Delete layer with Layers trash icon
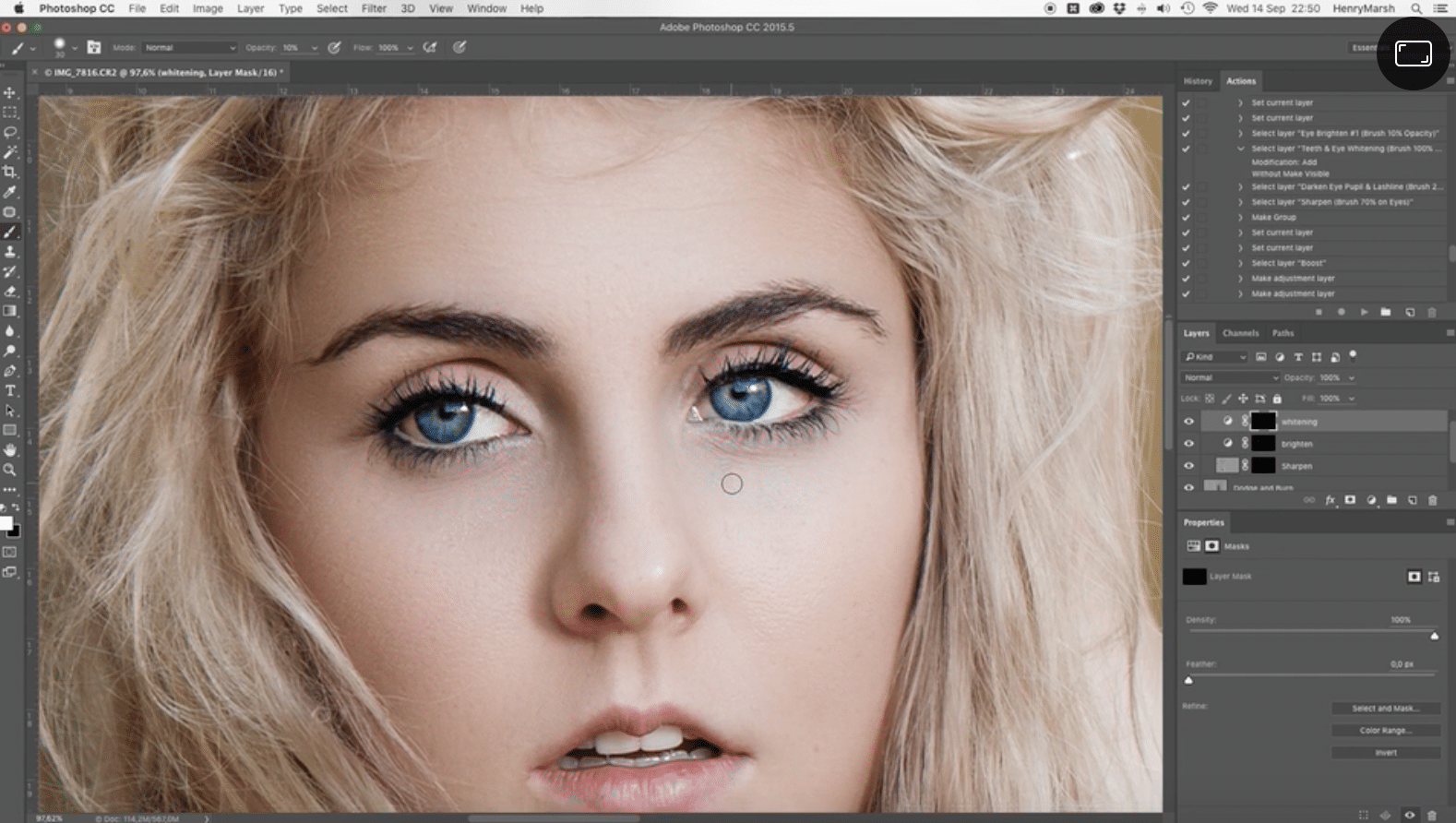1456x823 pixels. click(x=1433, y=500)
